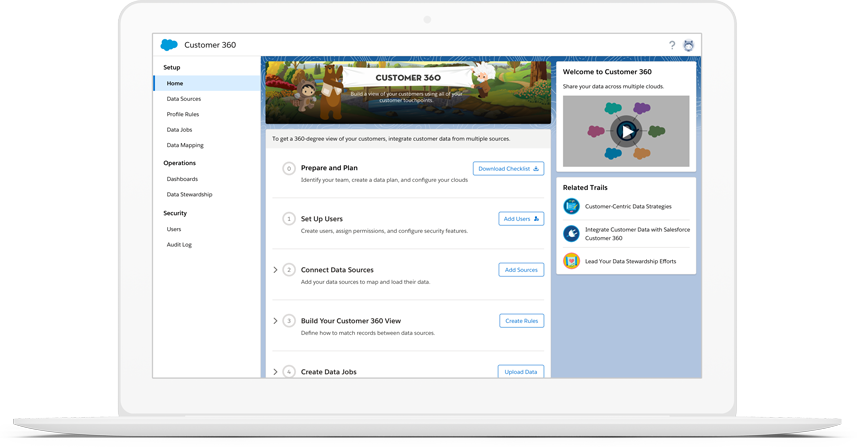Open Integrate Customer Data with Salesforce link
857x447 pixels.
click(x=637, y=234)
